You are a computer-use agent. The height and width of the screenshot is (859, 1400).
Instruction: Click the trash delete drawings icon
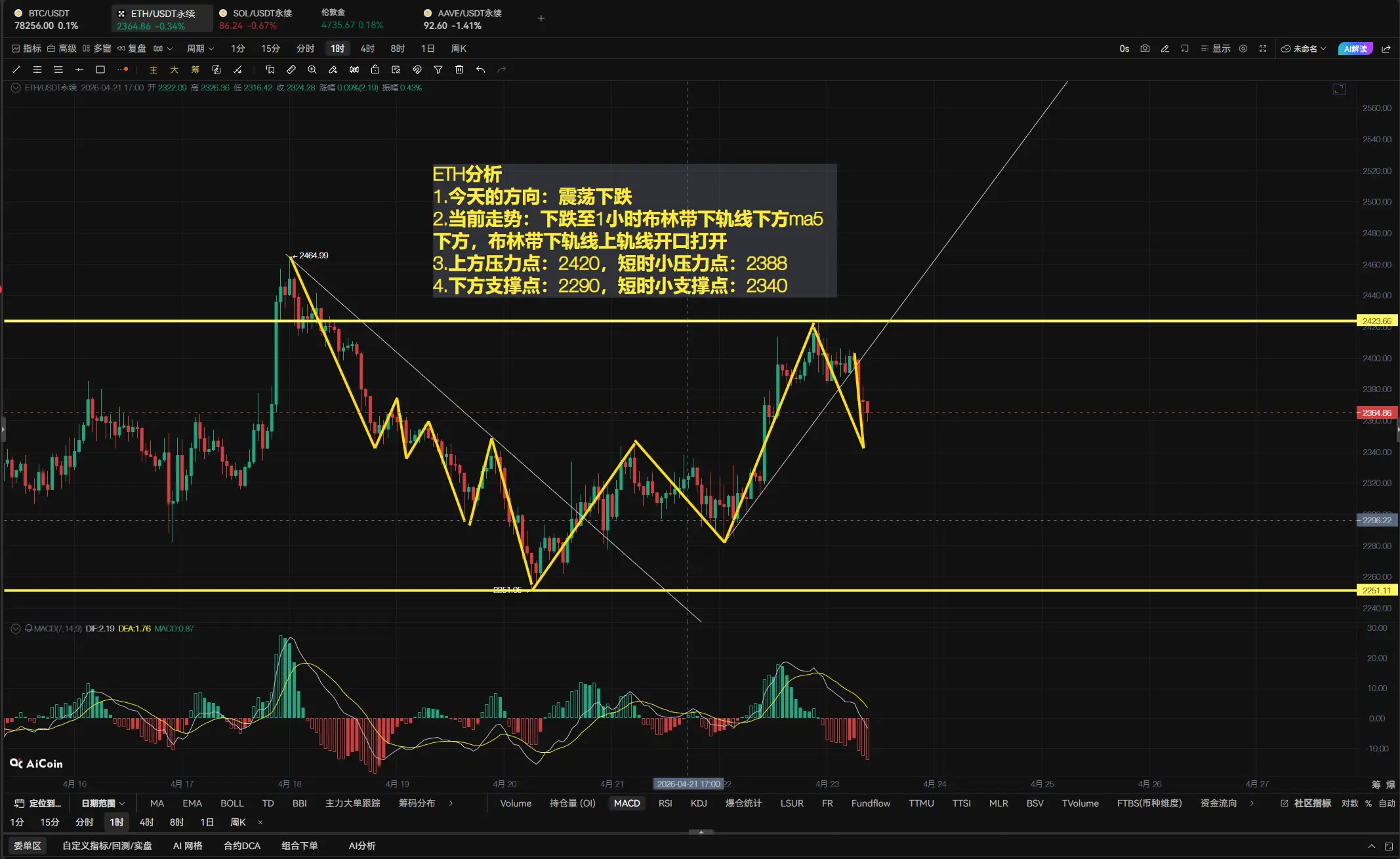pos(459,70)
